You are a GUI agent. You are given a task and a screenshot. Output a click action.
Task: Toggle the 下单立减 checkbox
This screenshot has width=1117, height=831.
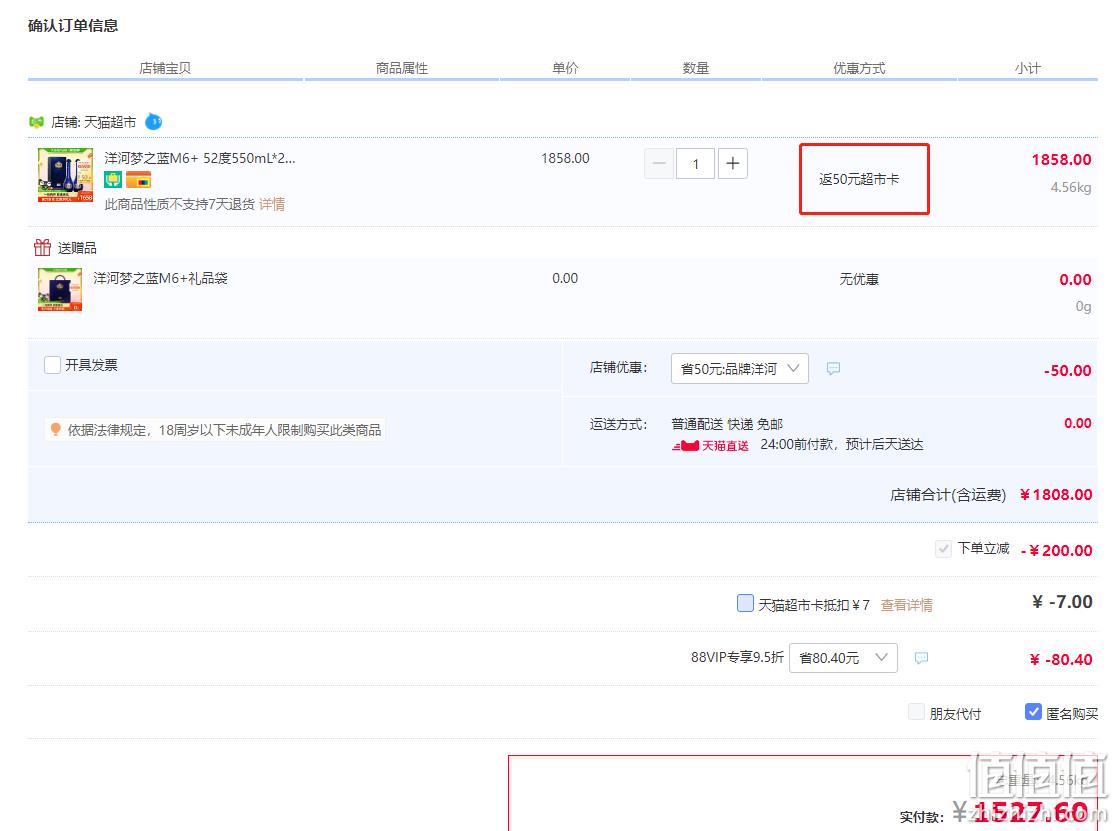pos(943,548)
